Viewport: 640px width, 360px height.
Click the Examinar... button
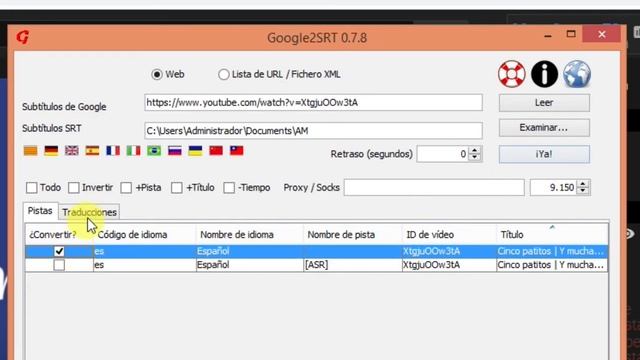(x=544, y=128)
